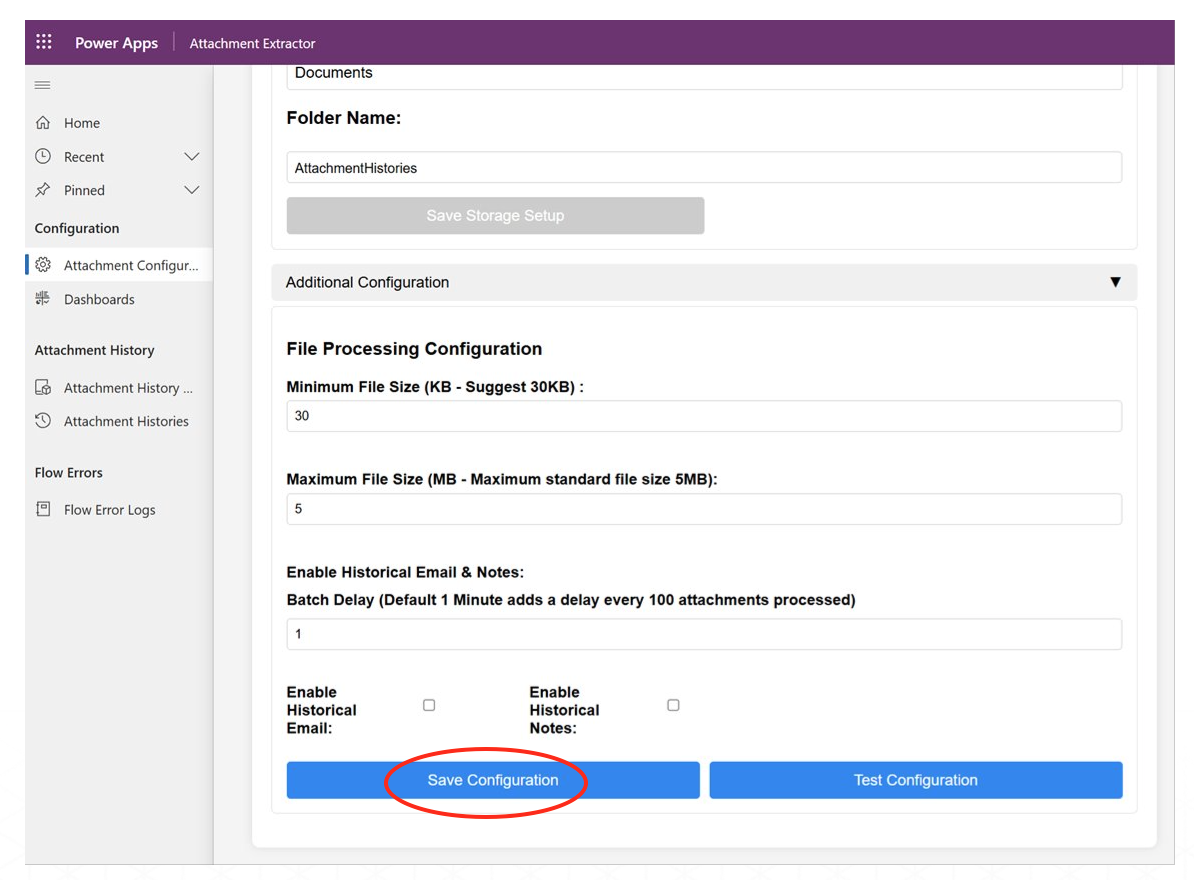The image size is (1194, 880).
Task: Click the Minimum File Size input field
Action: click(703, 416)
